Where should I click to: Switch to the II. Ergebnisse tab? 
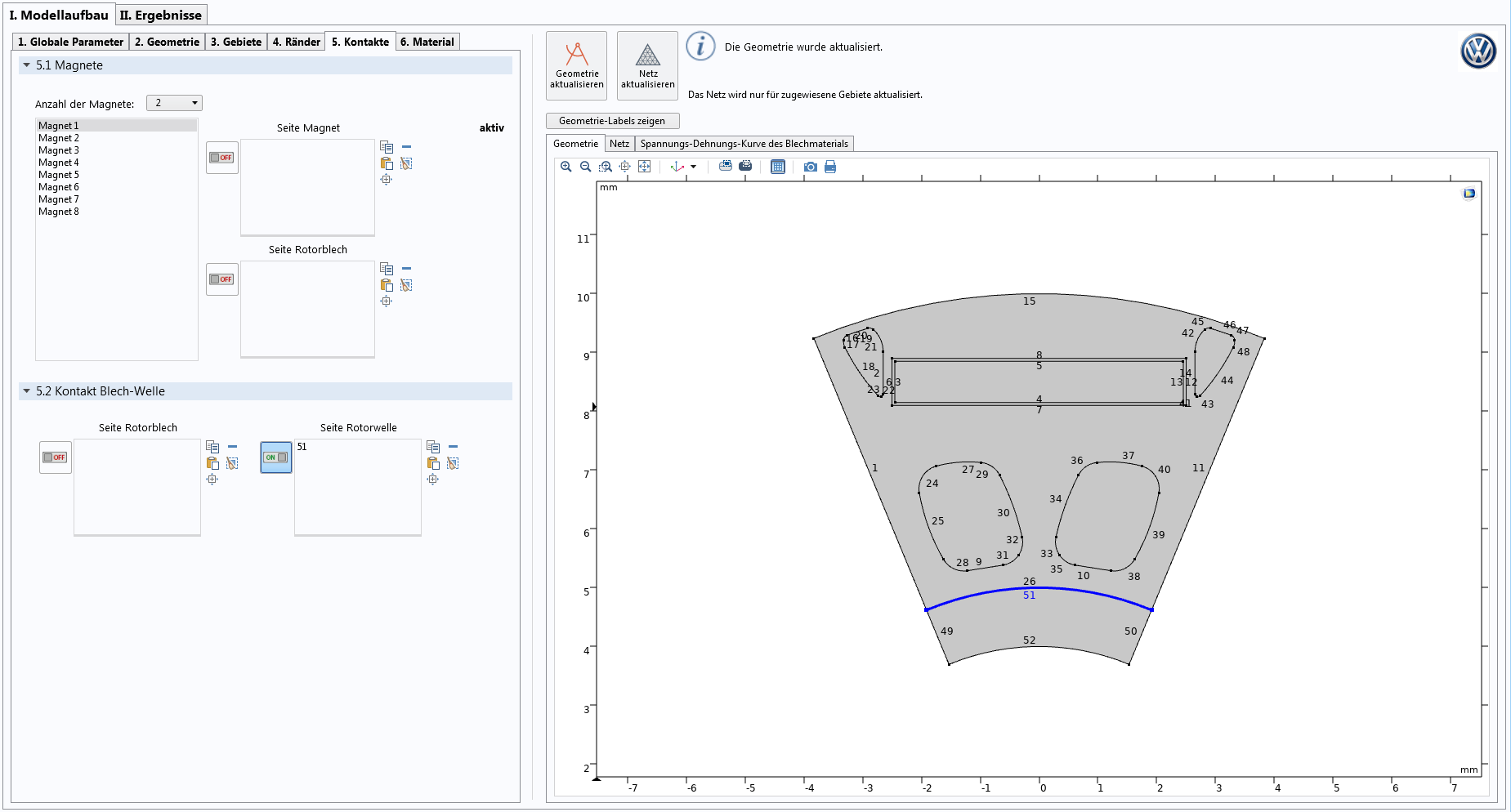click(161, 15)
